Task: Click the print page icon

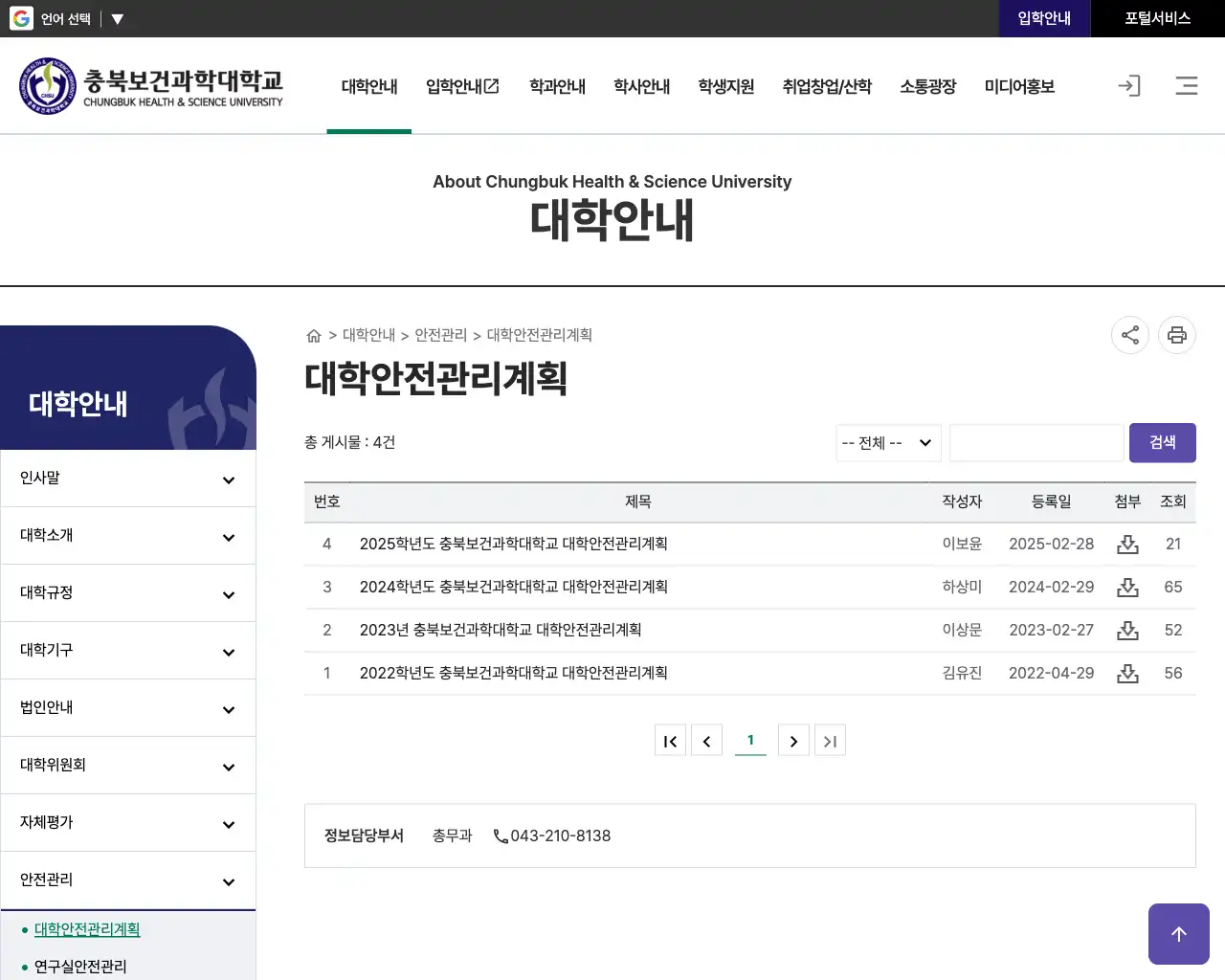Action: click(x=1177, y=335)
